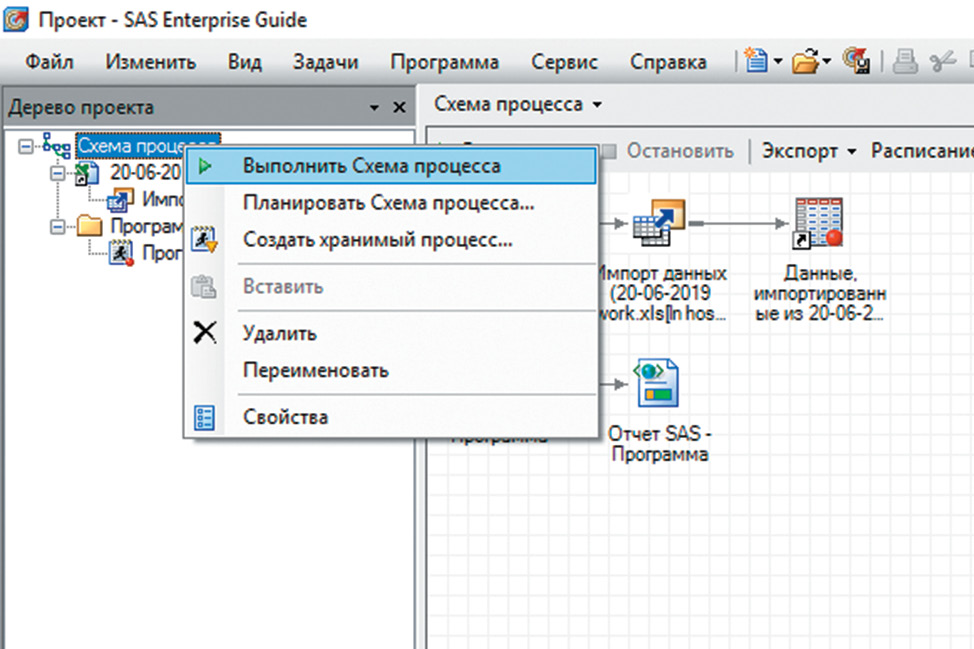Collapse the 20-06-20 file tree node
The image size is (974, 649).
57,173
